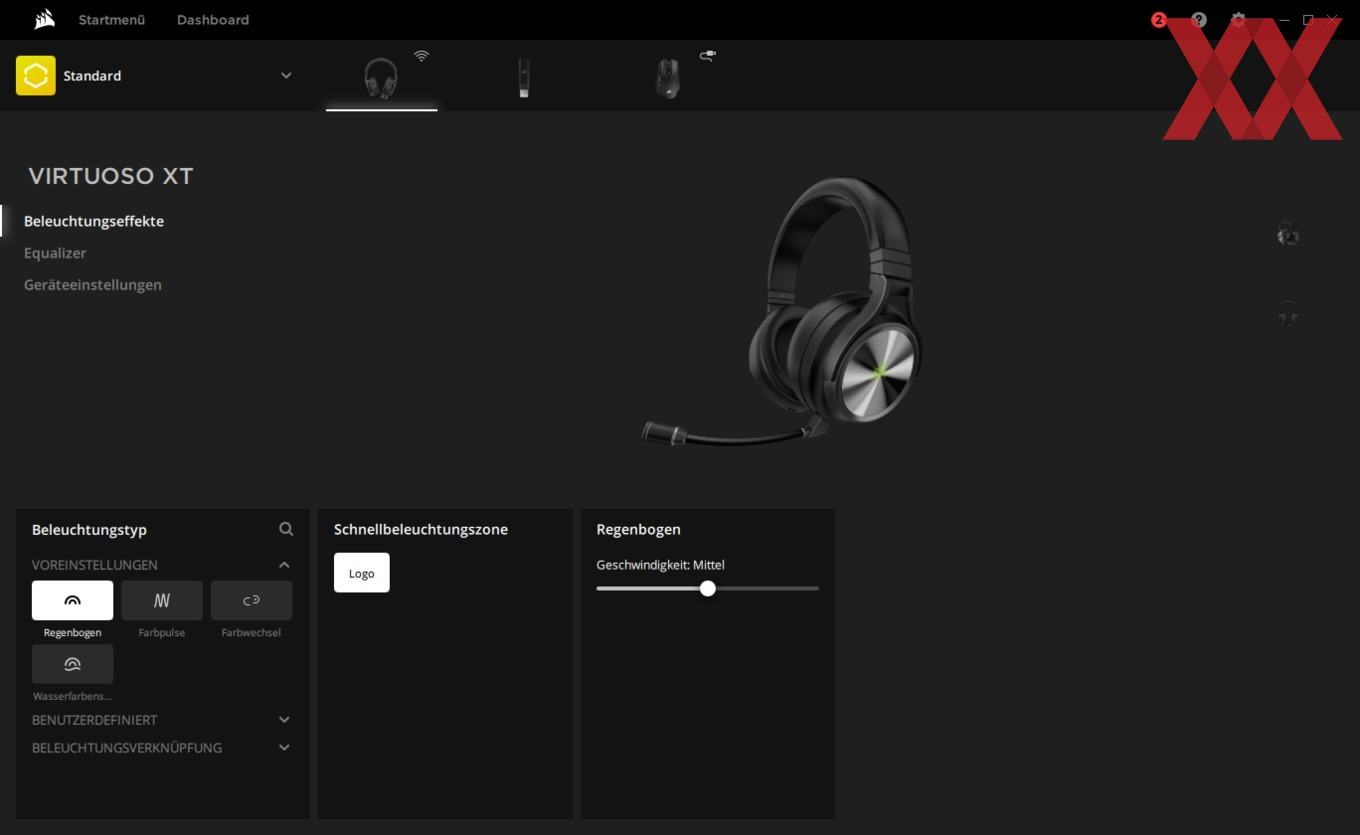1360x835 pixels.
Task: Click the Regenbogen panel heading
Action: point(638,529)
